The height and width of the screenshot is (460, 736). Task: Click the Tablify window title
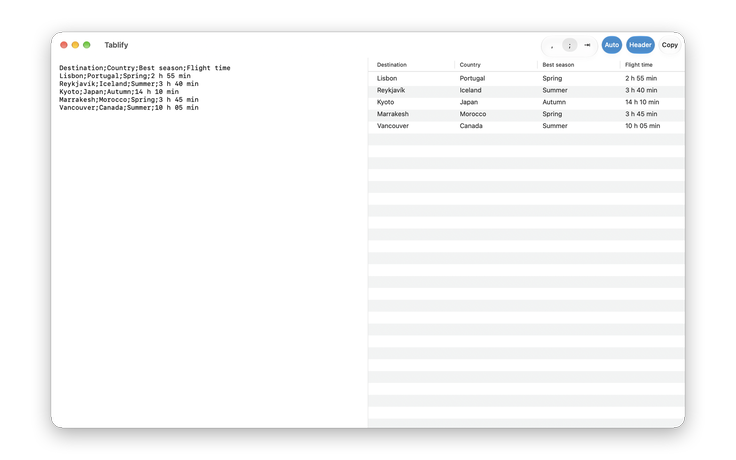click(116, 45)
